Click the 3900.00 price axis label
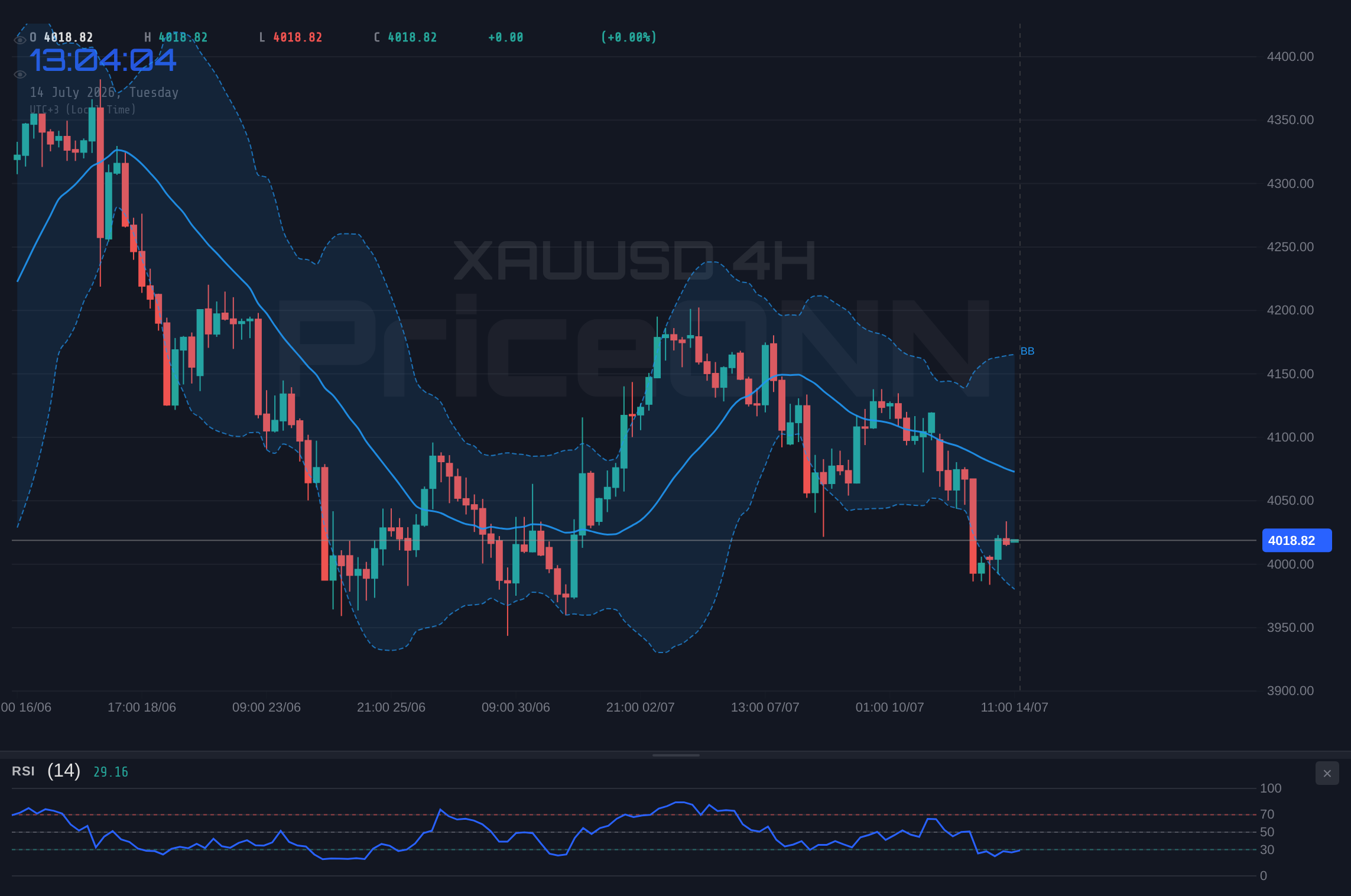This screenshot has height=896, width=1351. (1290, 691)
